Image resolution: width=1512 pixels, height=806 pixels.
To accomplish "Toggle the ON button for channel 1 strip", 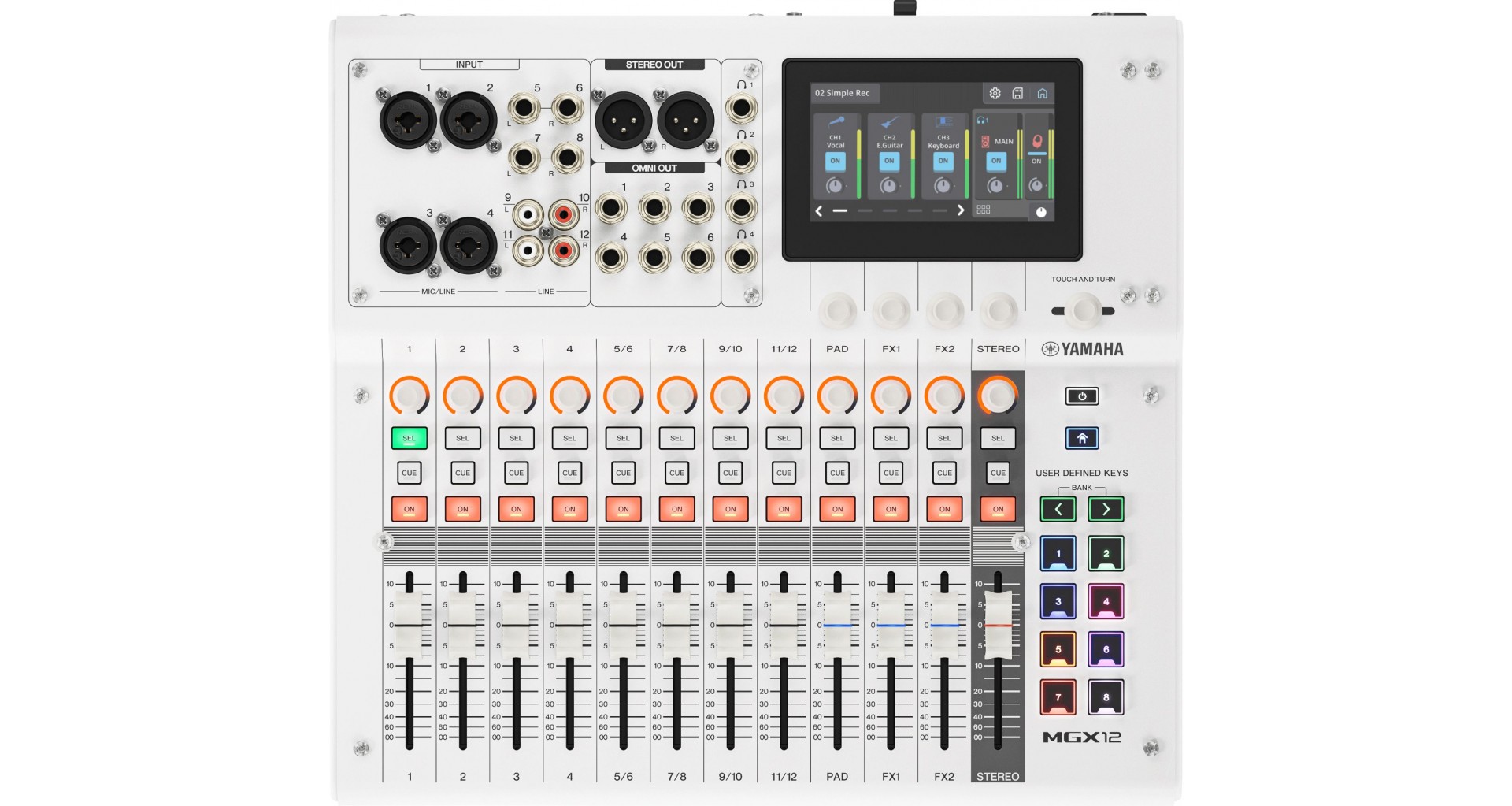I will tap(409, 509).
